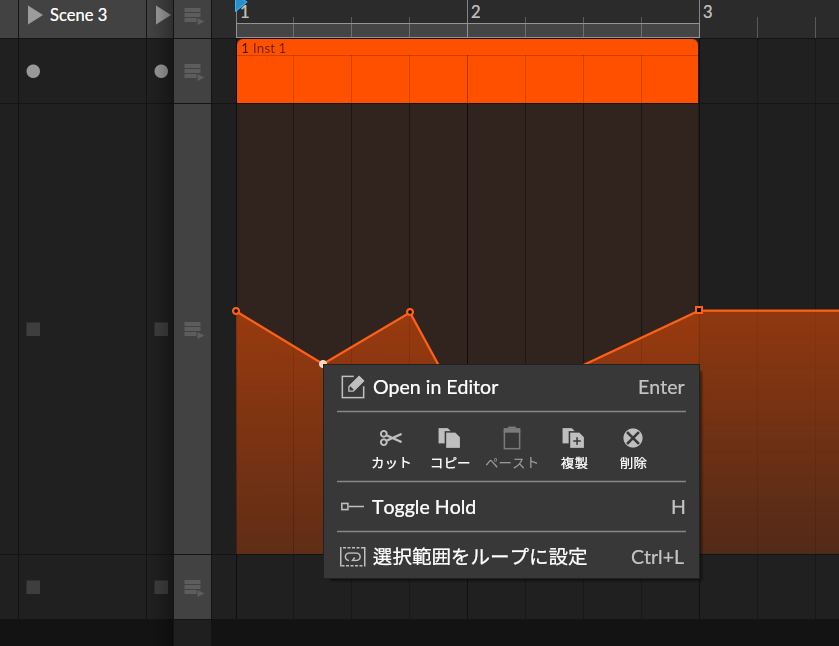
Task: Click the Delete (削除) icon
Action: (633, 439)
